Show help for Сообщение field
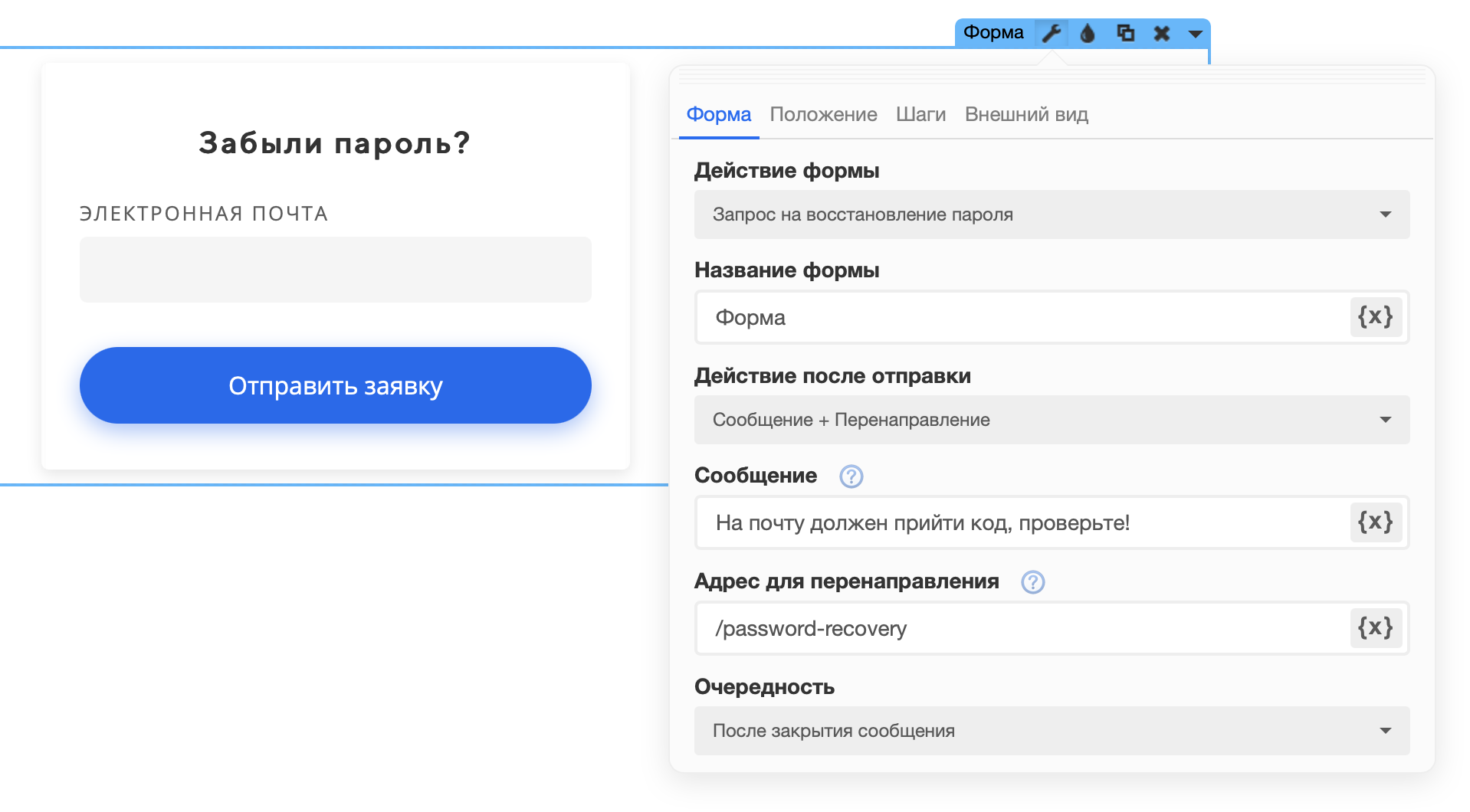 851,476
